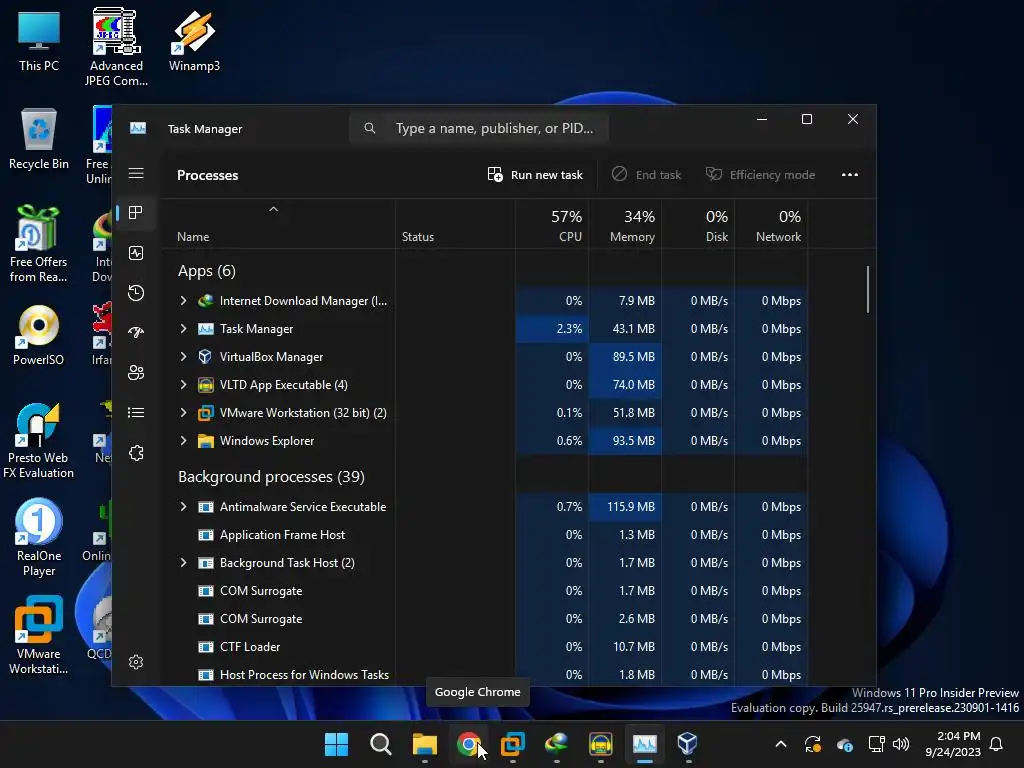Viewport: 1024px width, 768px height.
Task: Click the 2.3% CPU cell
Action: click(552, 328)
